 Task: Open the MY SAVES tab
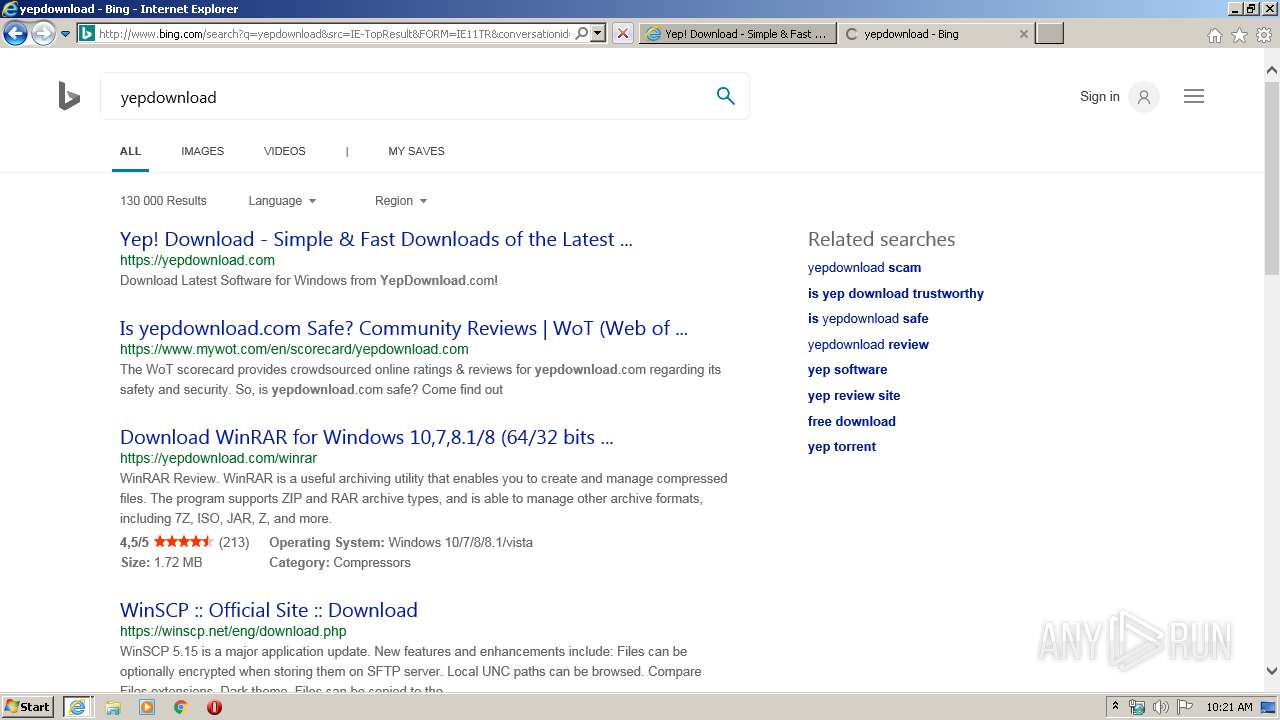pyautogui.click(x=416, y=151)
